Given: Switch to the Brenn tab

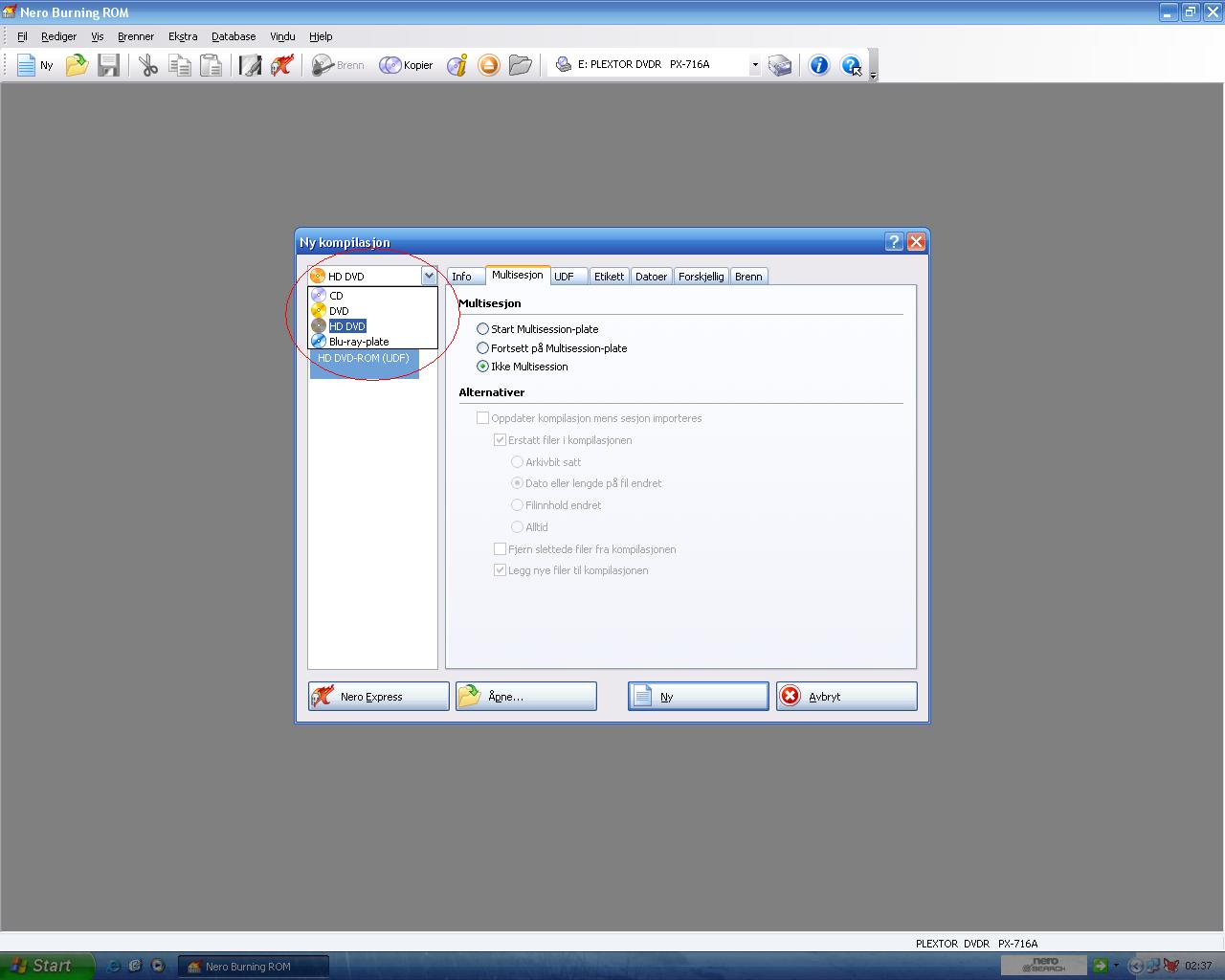Looking at the screenshot, I should [748, 277].
